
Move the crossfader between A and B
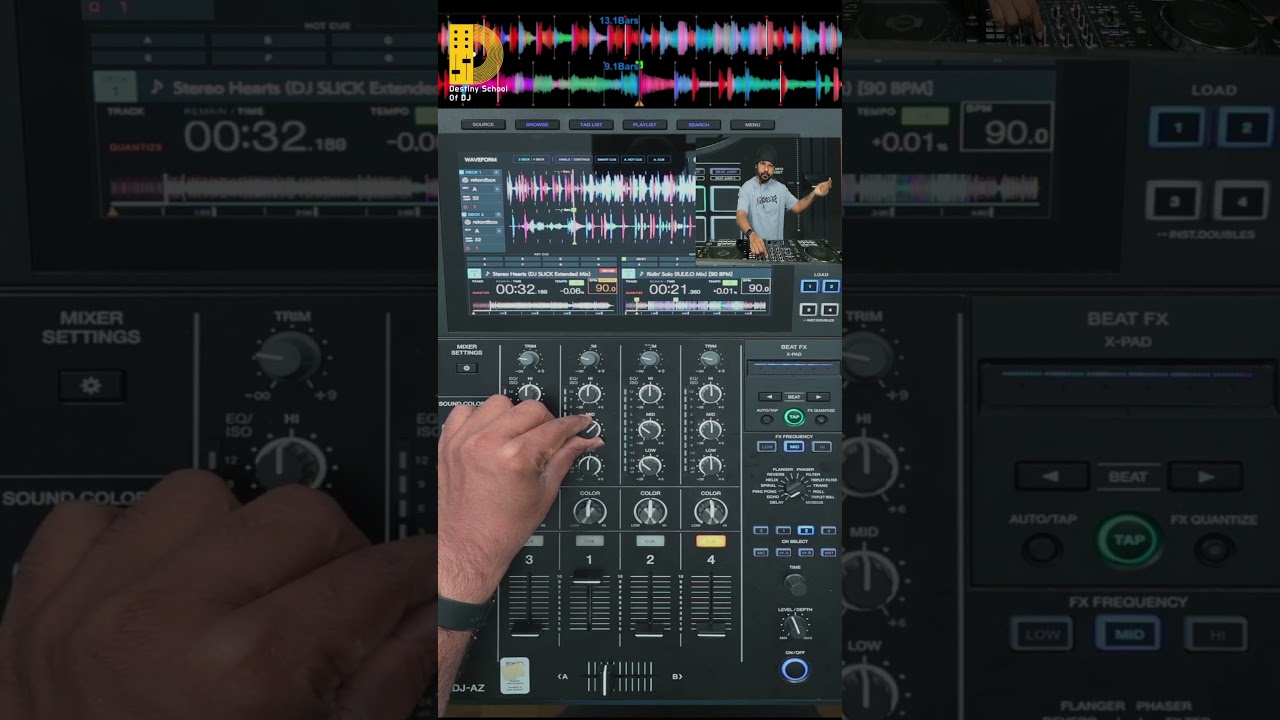coord(604,677)
